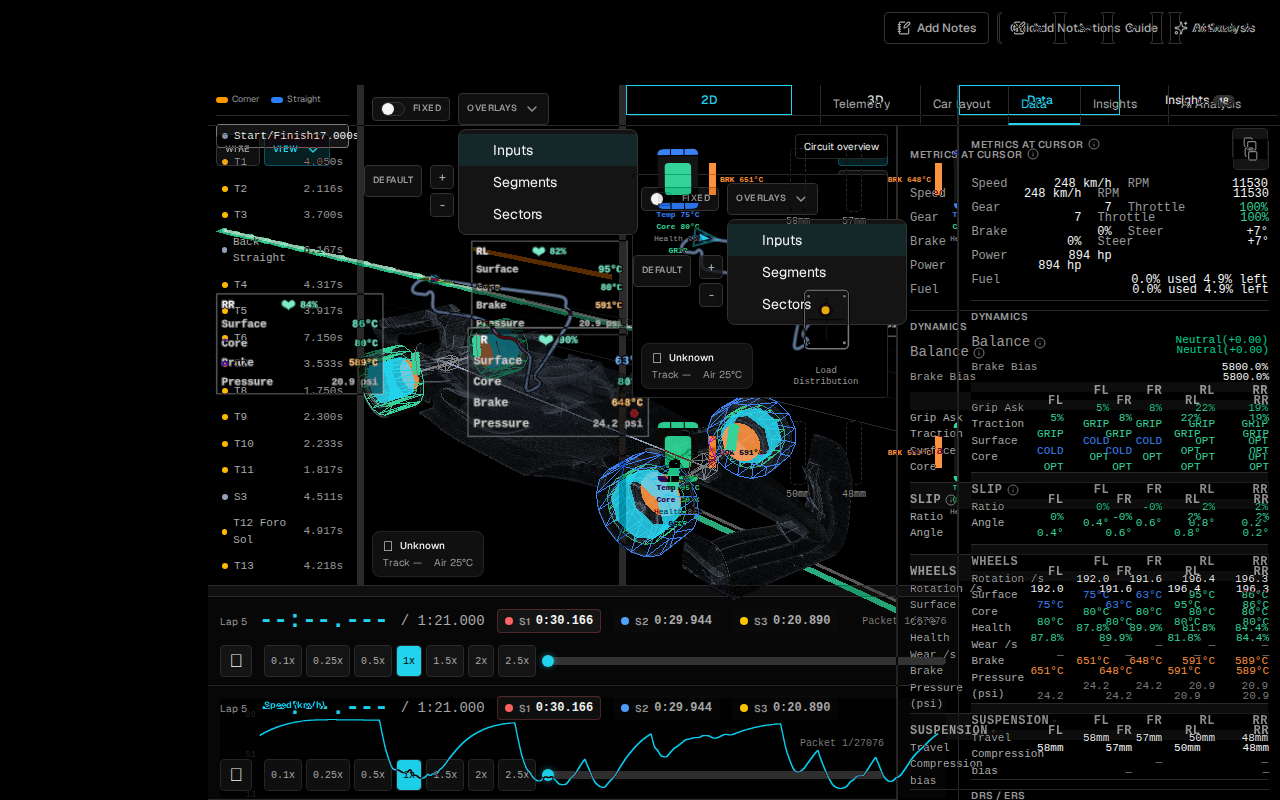
Task: Choose Segments in the lower overlays menu
Action: click(817, 272)
